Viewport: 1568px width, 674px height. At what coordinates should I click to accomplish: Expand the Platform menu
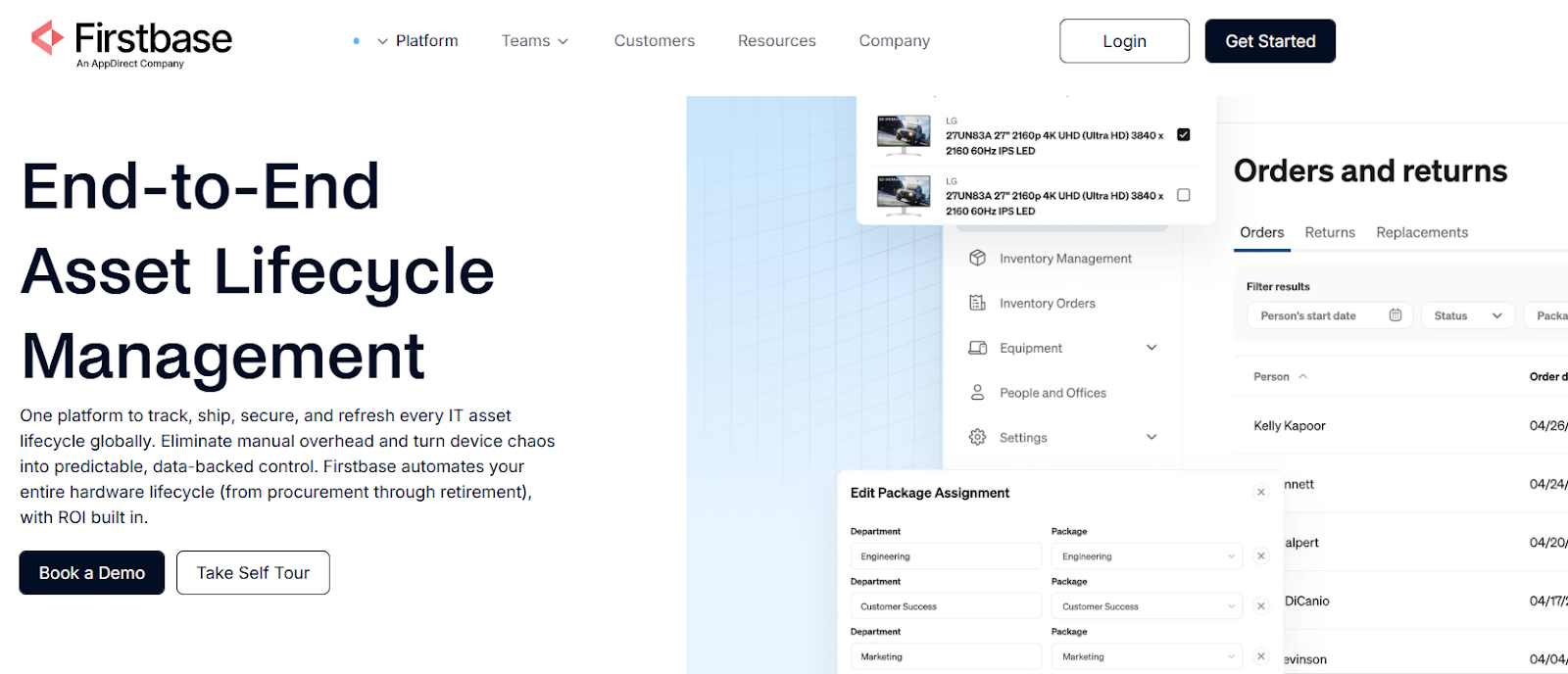click(417, 41)
